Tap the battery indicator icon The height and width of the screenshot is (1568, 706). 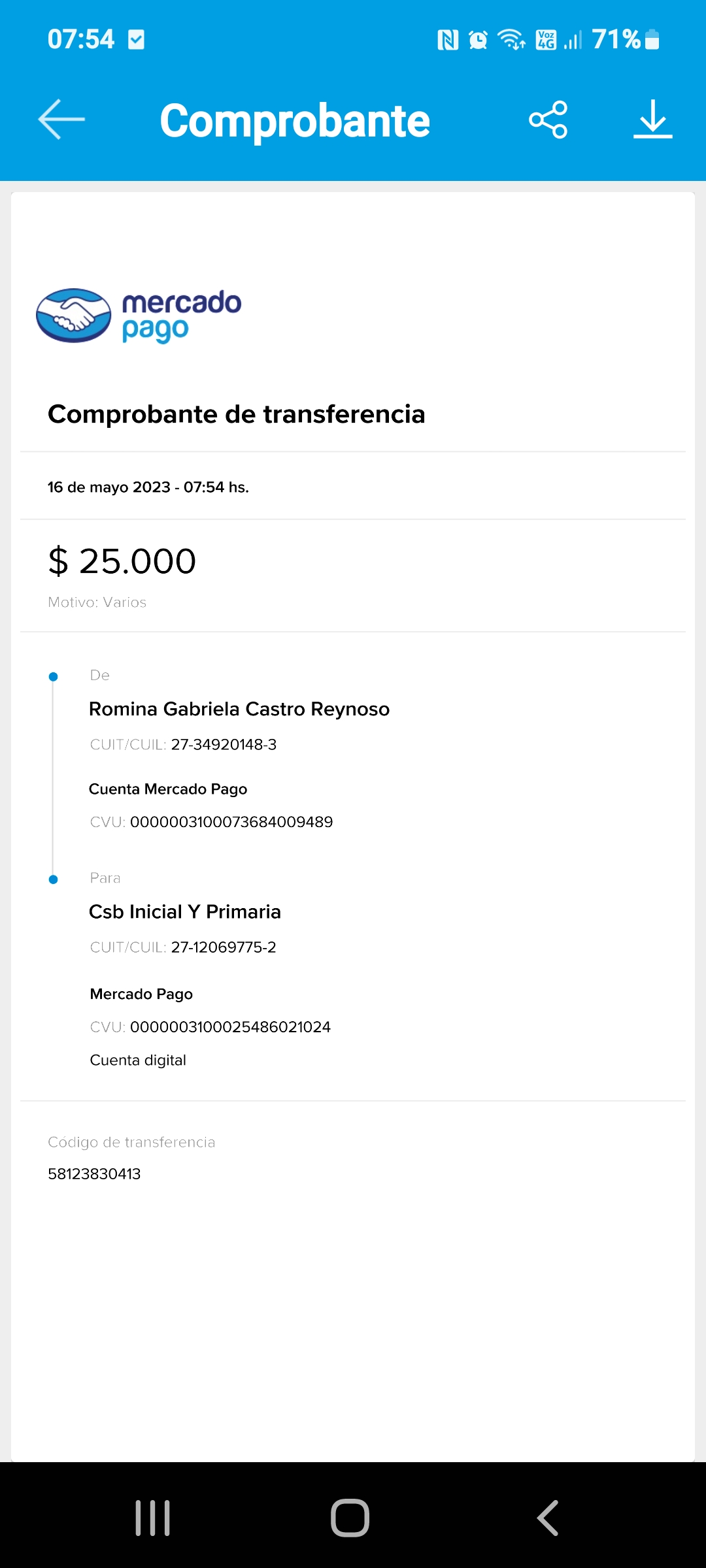[652, 40]
